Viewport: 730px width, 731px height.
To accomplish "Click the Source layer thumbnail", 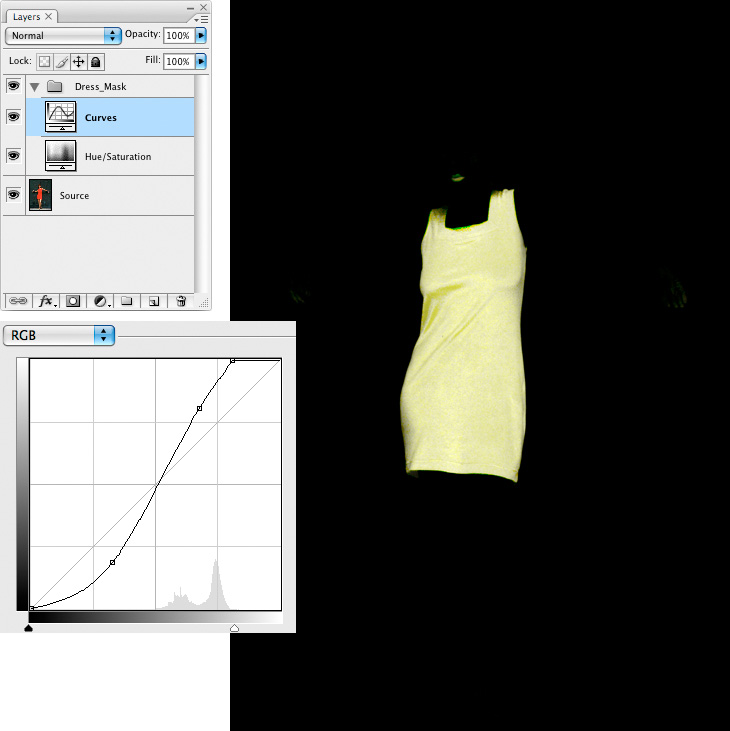I will click(x=41, y=195).
